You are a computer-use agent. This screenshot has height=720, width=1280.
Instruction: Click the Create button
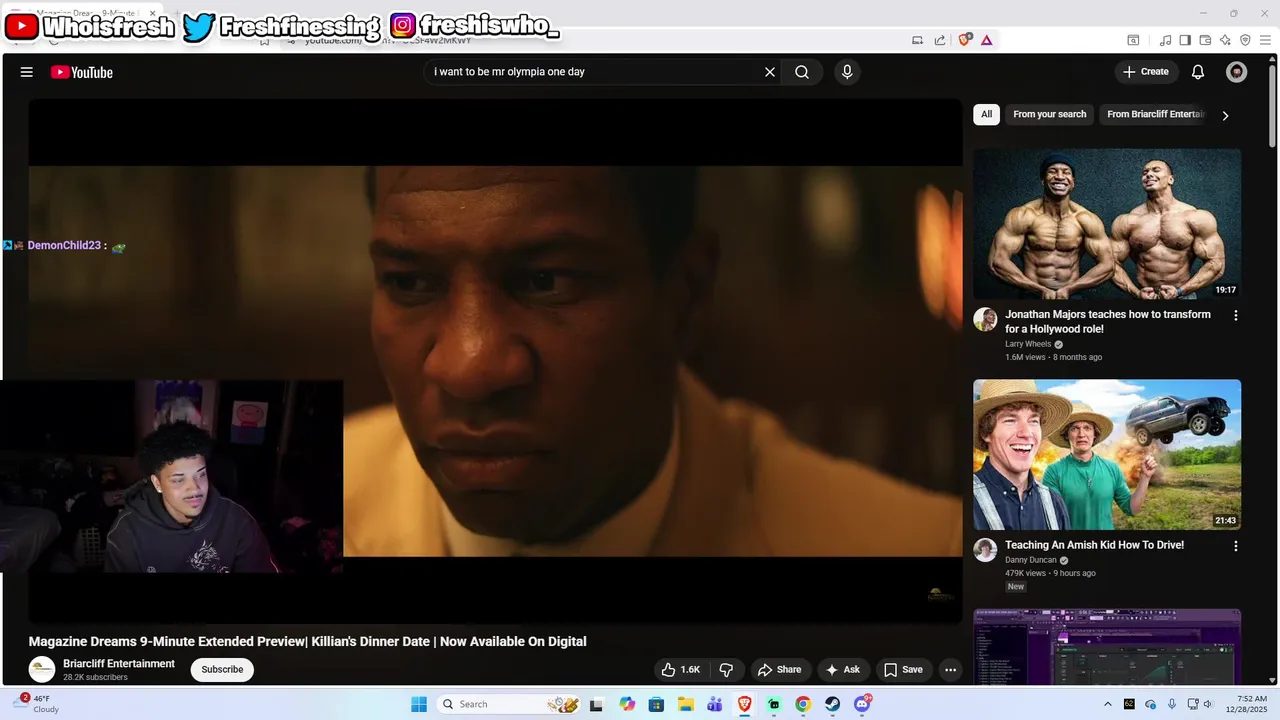pyautogui.click(x=1146, y=72)
